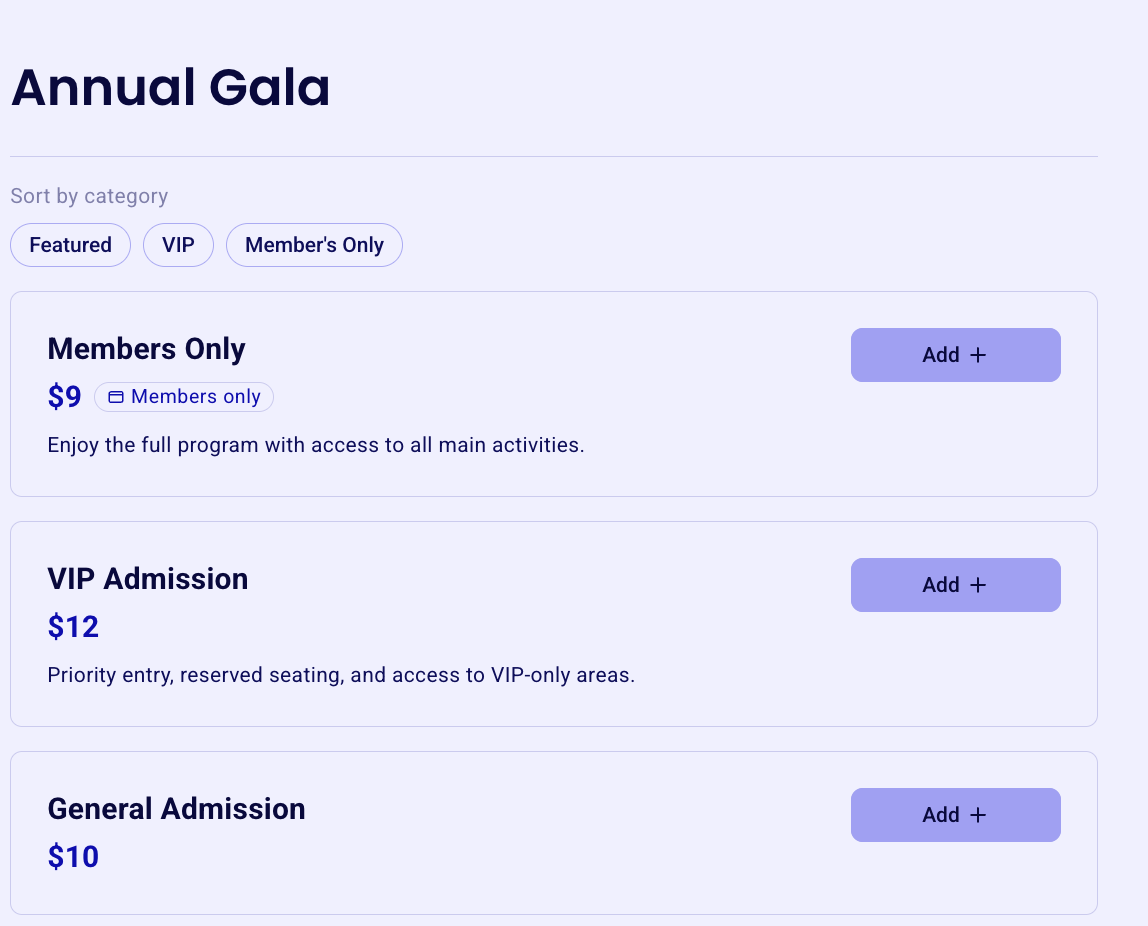This screenshot has height=926, width=1148.
Task: Click the Sort by category label
Action: point(89,196)
